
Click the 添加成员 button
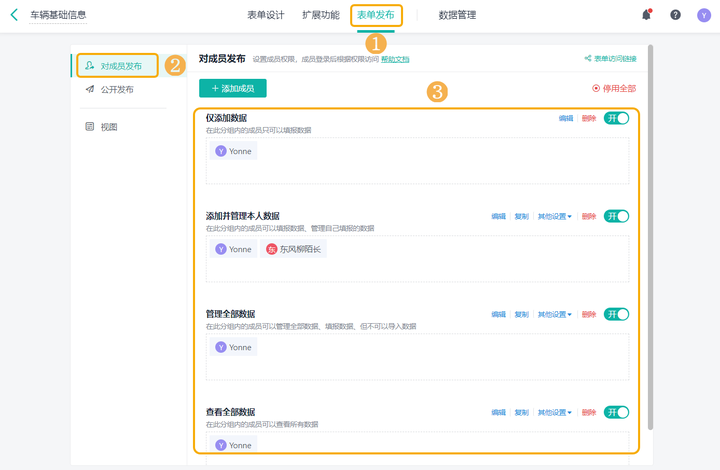pos(232,89)
